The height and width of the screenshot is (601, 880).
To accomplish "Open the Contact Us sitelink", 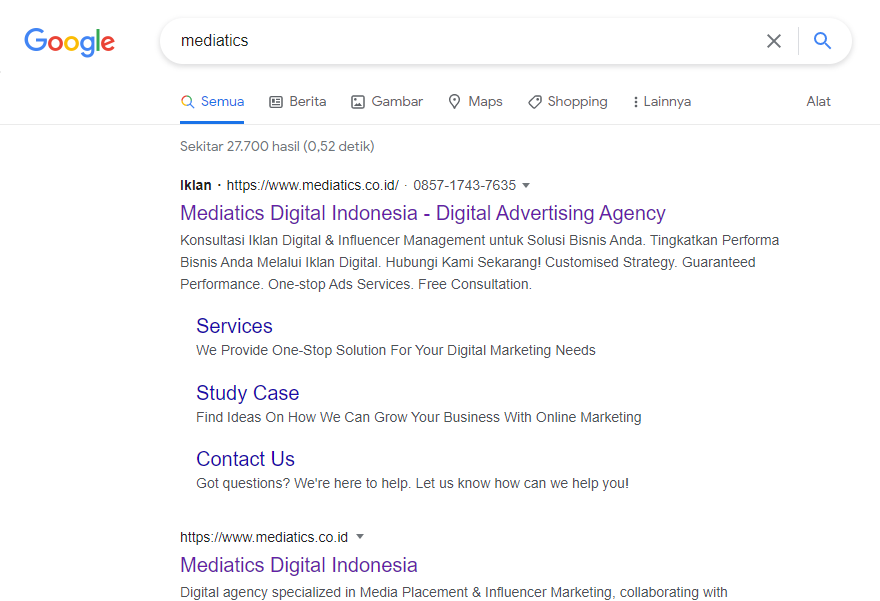I will 245,458.
